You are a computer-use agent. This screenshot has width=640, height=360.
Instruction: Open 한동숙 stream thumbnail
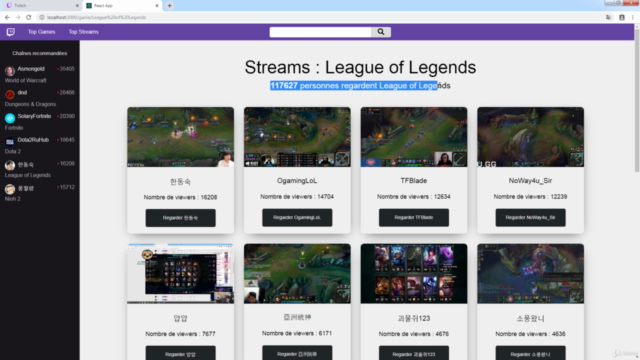(180, 137)
